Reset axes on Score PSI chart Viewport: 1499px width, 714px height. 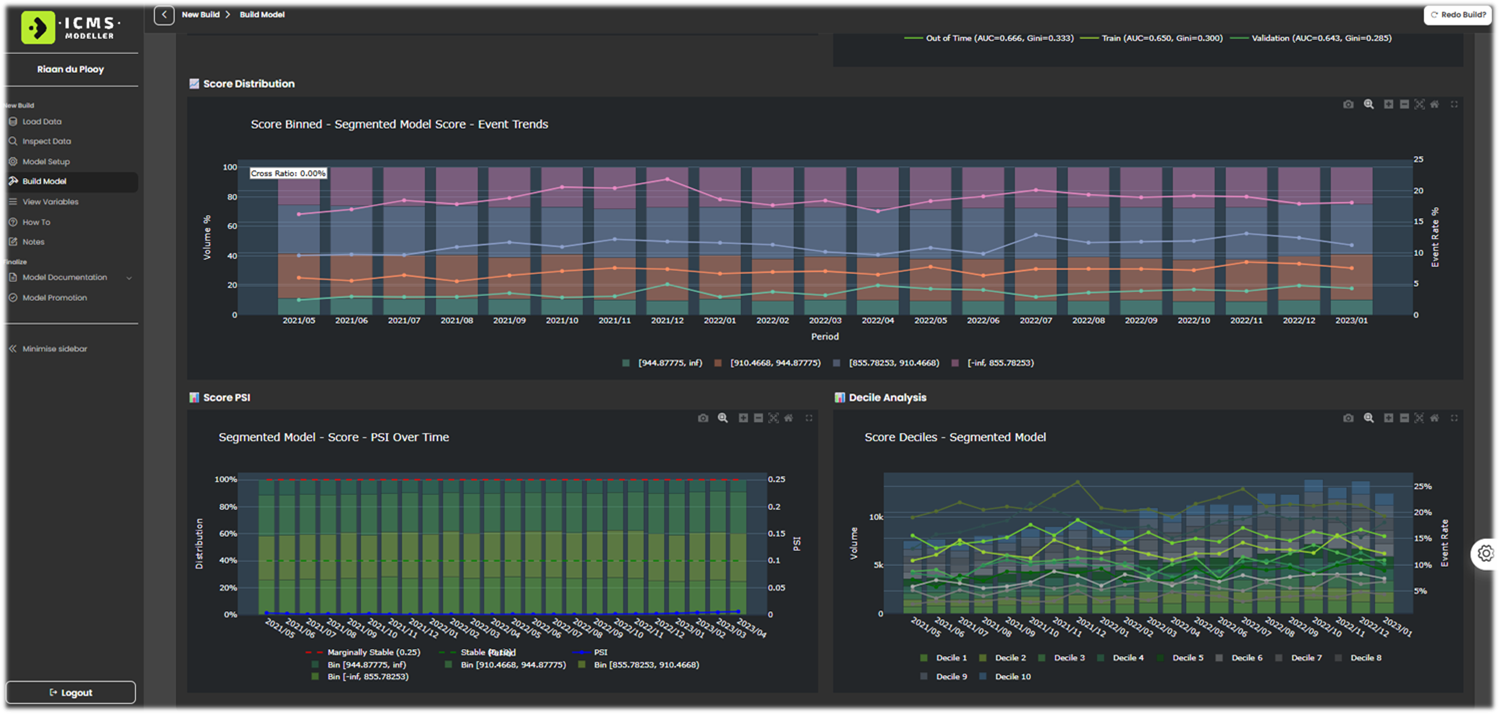tap(789, 418)
